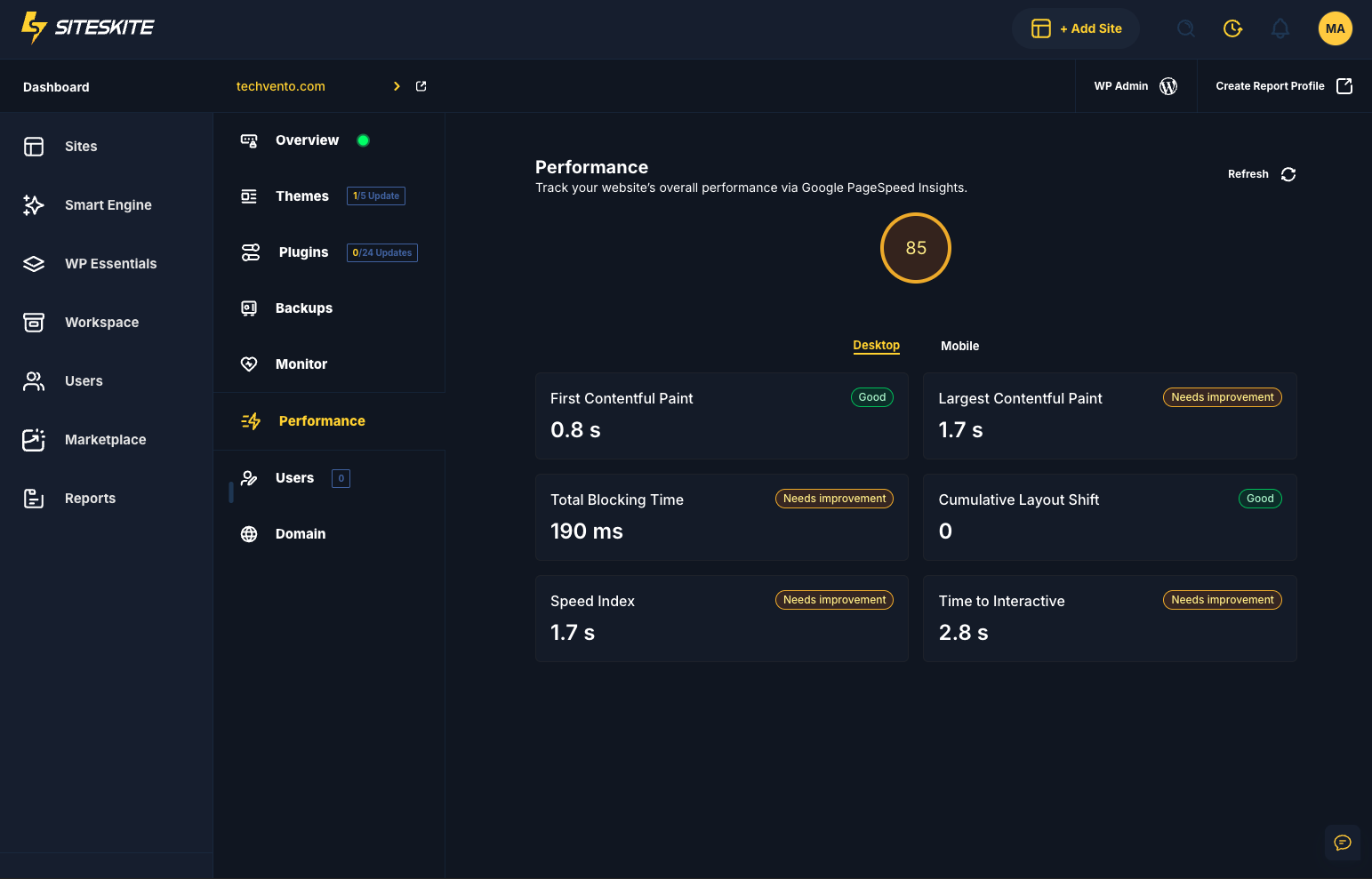Click the search icon in top bar
Screen dimensions: 1372x879
1185,28
